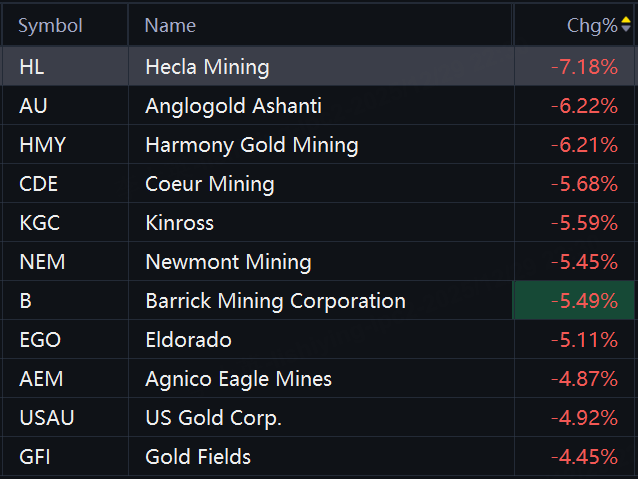Click the -4.45% change value for GFI

coord(584,457)
